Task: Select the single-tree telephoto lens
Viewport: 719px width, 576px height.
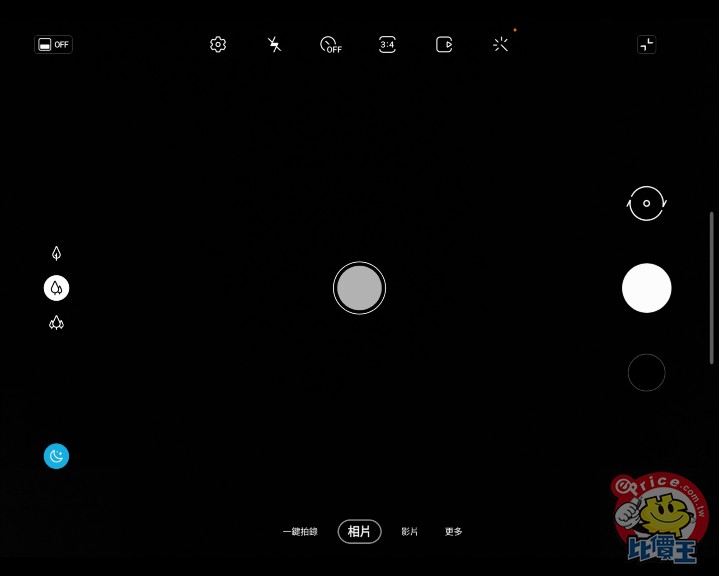Action: (x=56, y=253)
